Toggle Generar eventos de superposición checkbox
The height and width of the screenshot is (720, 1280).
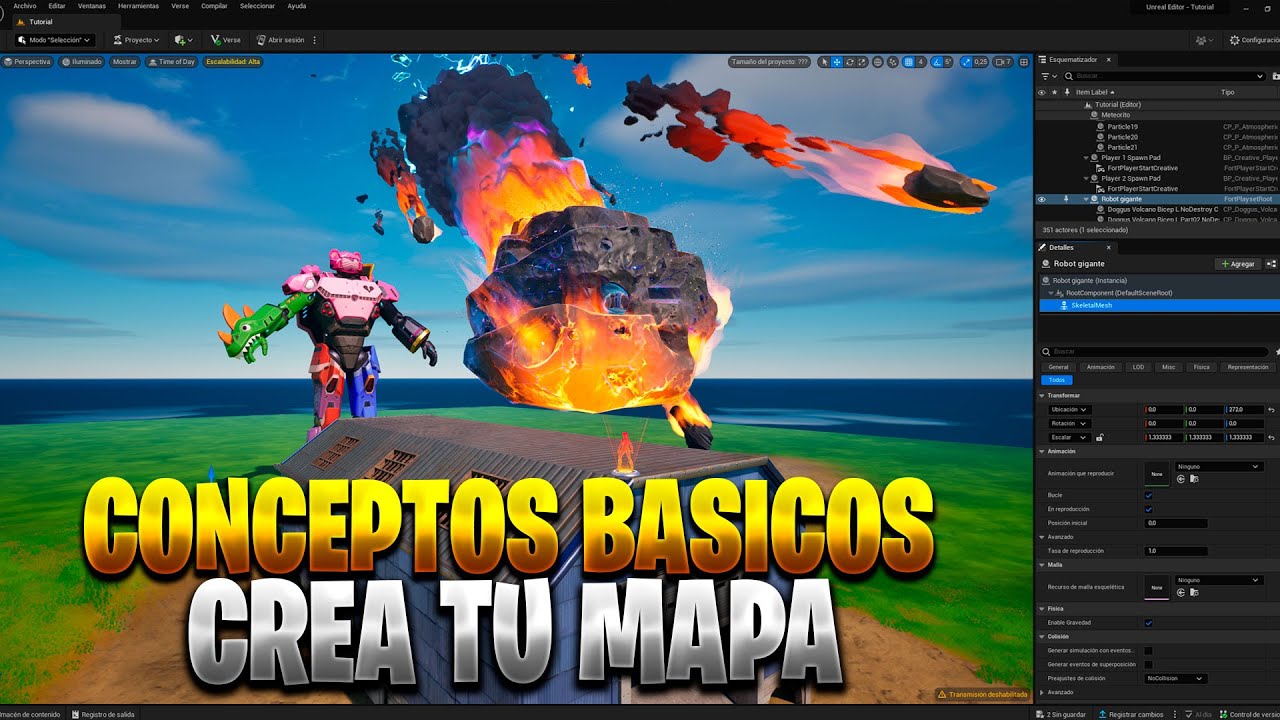tap(1148, 664)
